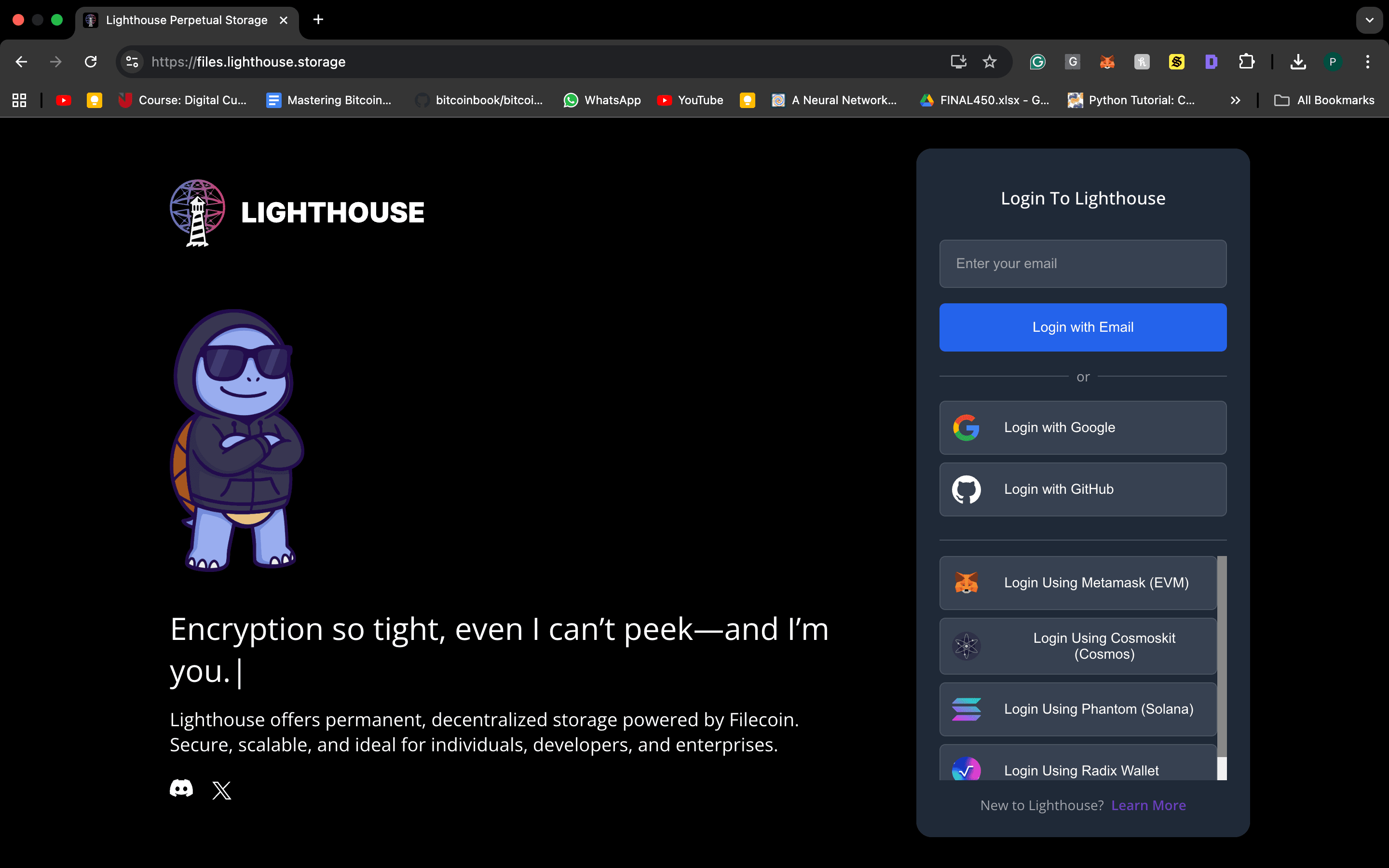
Task: Open the Mastering Bitcoin bookmark
Action: coord(329,100)
